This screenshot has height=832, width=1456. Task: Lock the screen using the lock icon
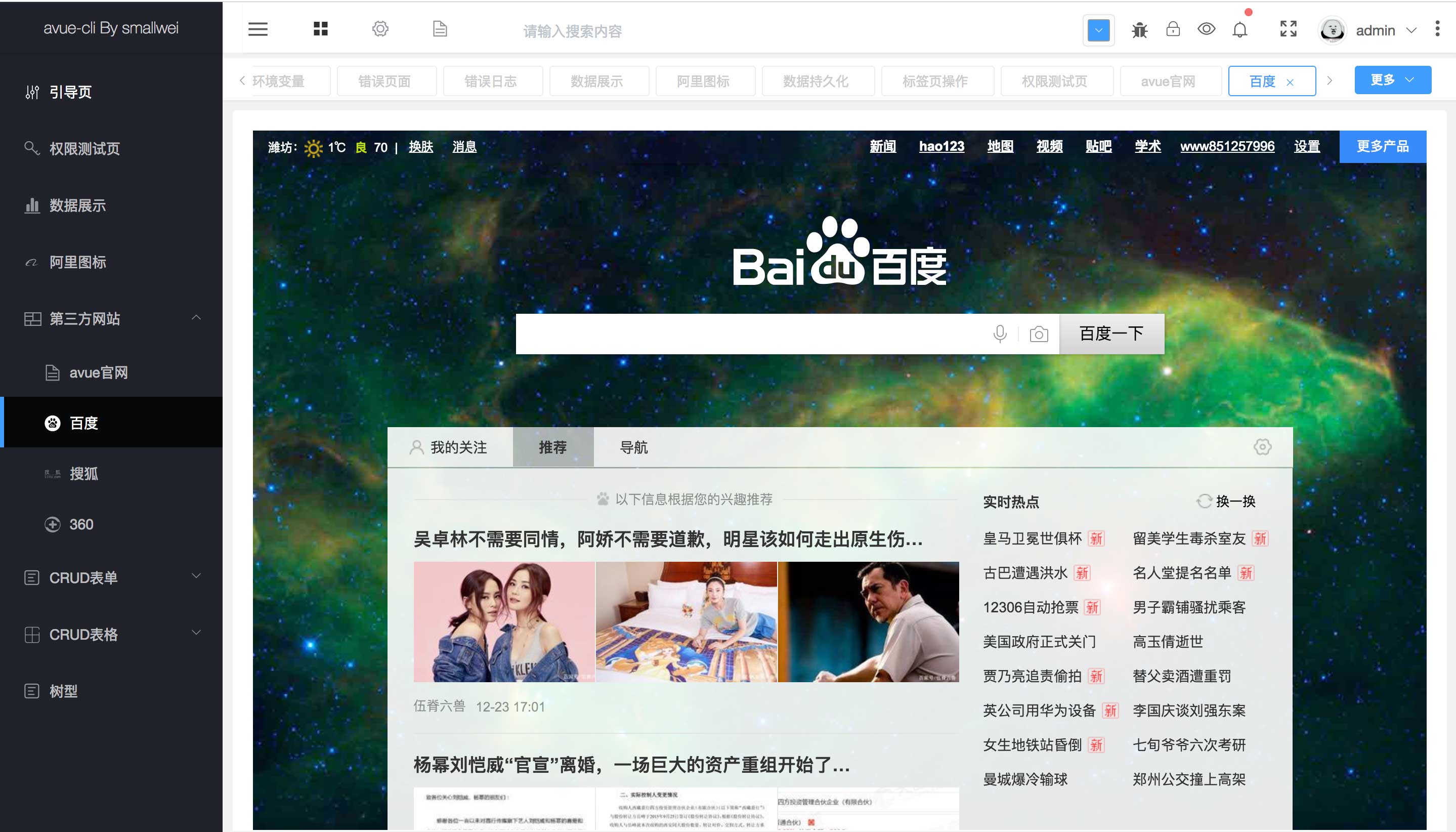1173,29
